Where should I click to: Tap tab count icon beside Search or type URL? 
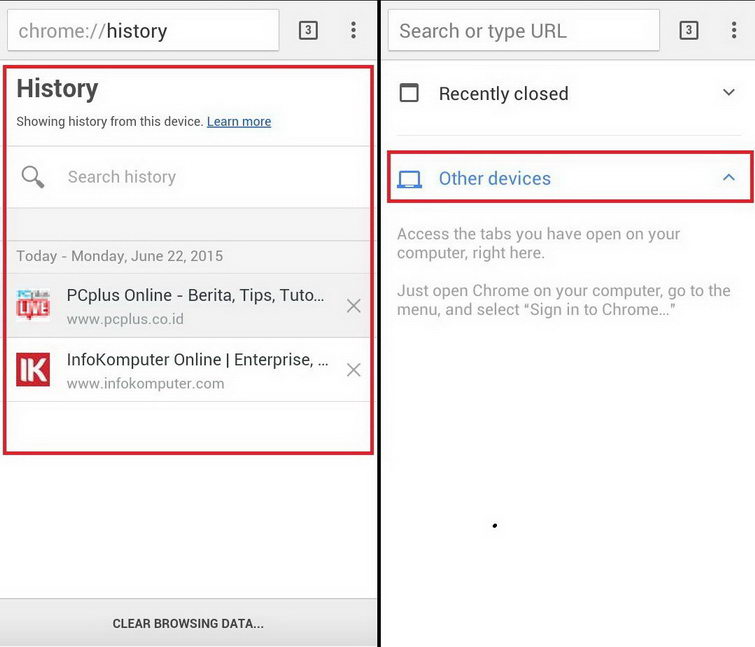(689, 31)
